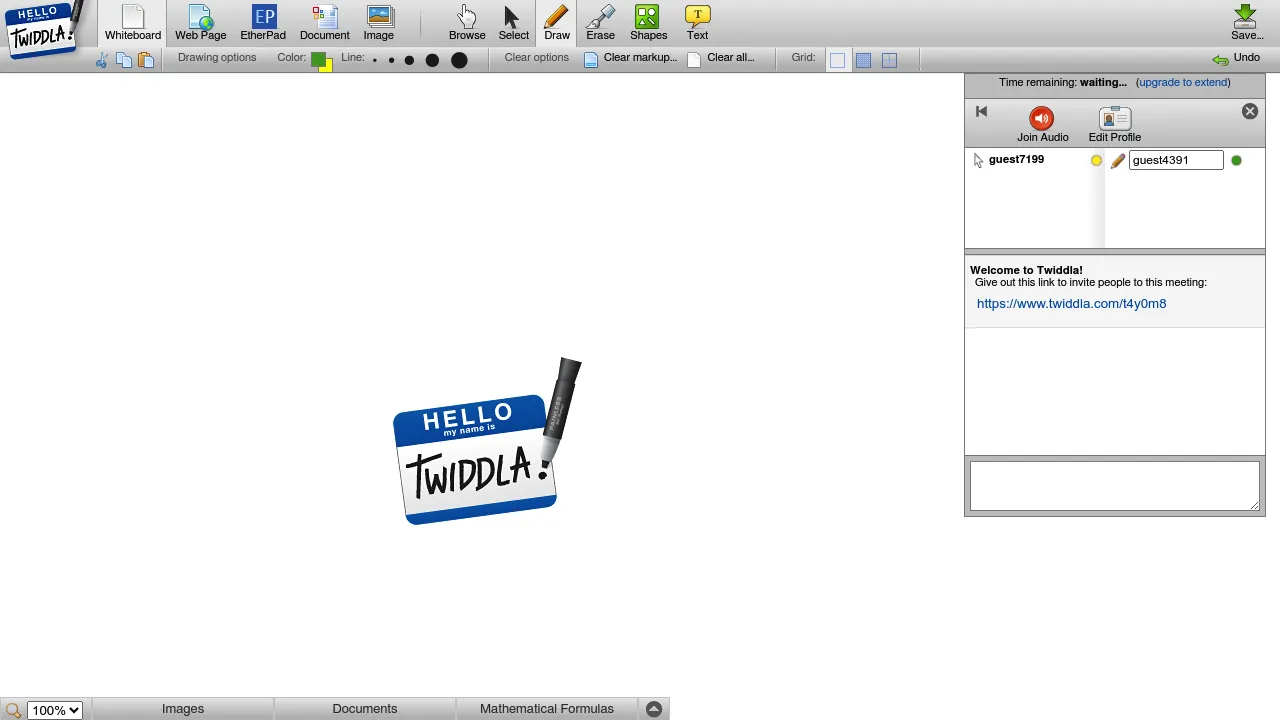The width and height of the screenshot is (1280, 720).
Task: Open the 100% zoom dropdown
Action: (x=54, y=710)
